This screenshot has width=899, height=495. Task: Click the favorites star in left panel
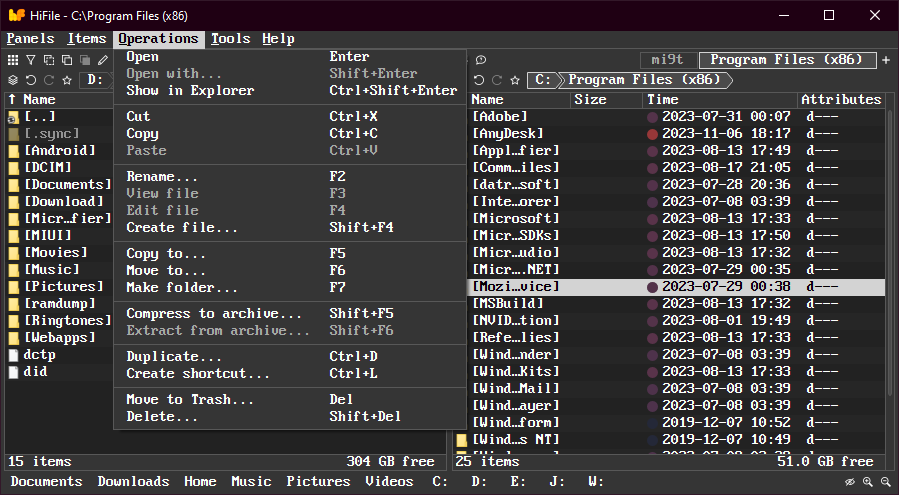pyautogui.click(x=67, y=80)
